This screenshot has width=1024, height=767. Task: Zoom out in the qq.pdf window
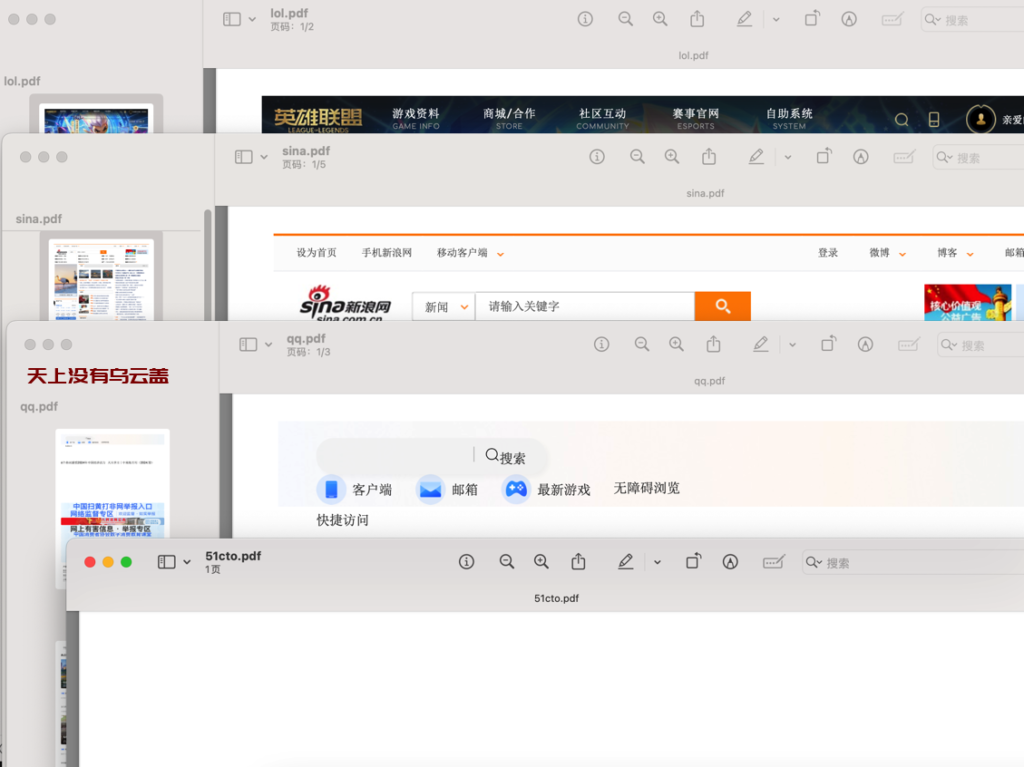(x=642, y=344)
